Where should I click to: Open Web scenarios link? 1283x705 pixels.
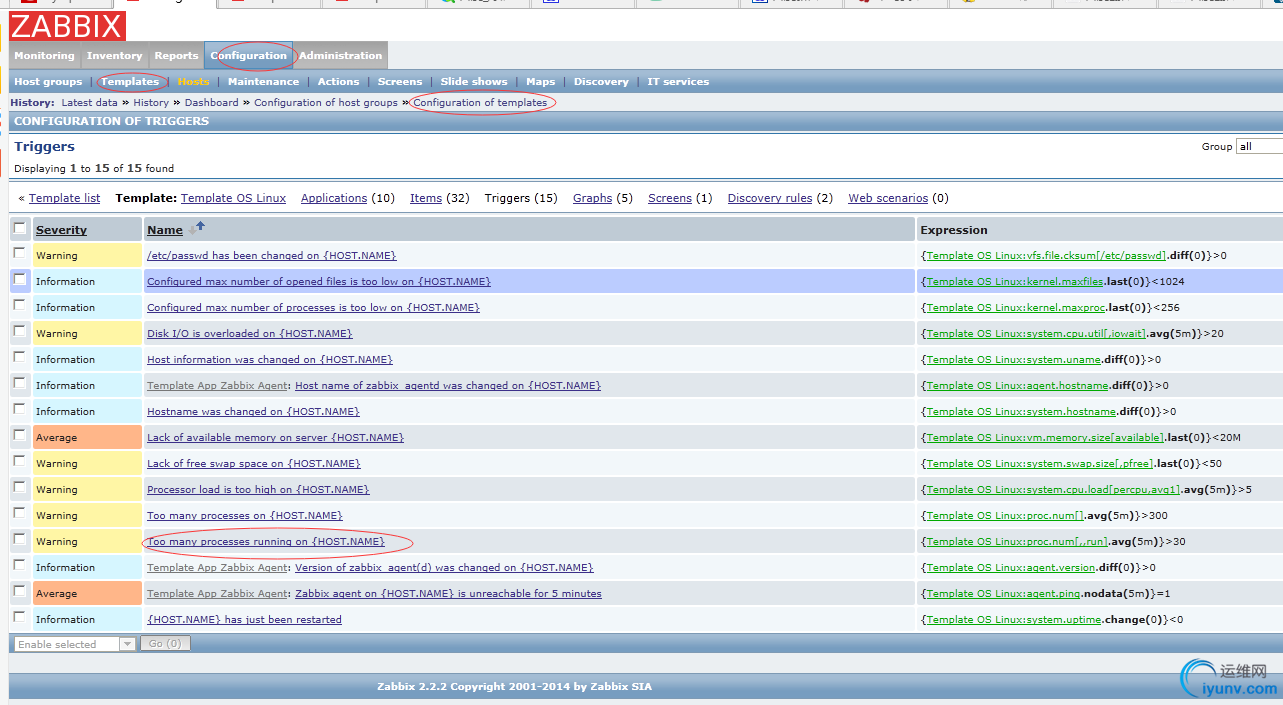(x=888, y=198)
